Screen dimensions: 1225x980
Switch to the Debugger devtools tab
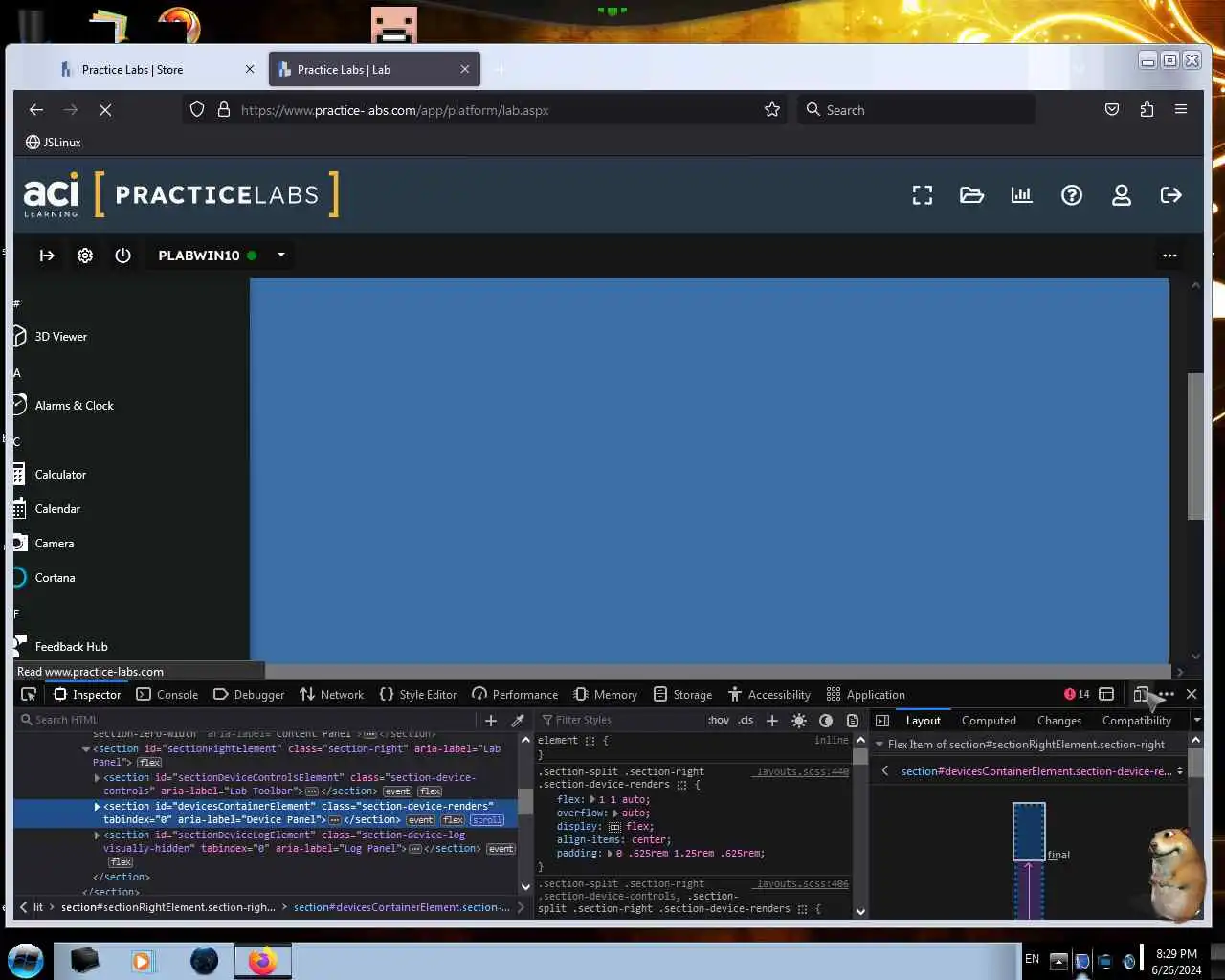249,695
